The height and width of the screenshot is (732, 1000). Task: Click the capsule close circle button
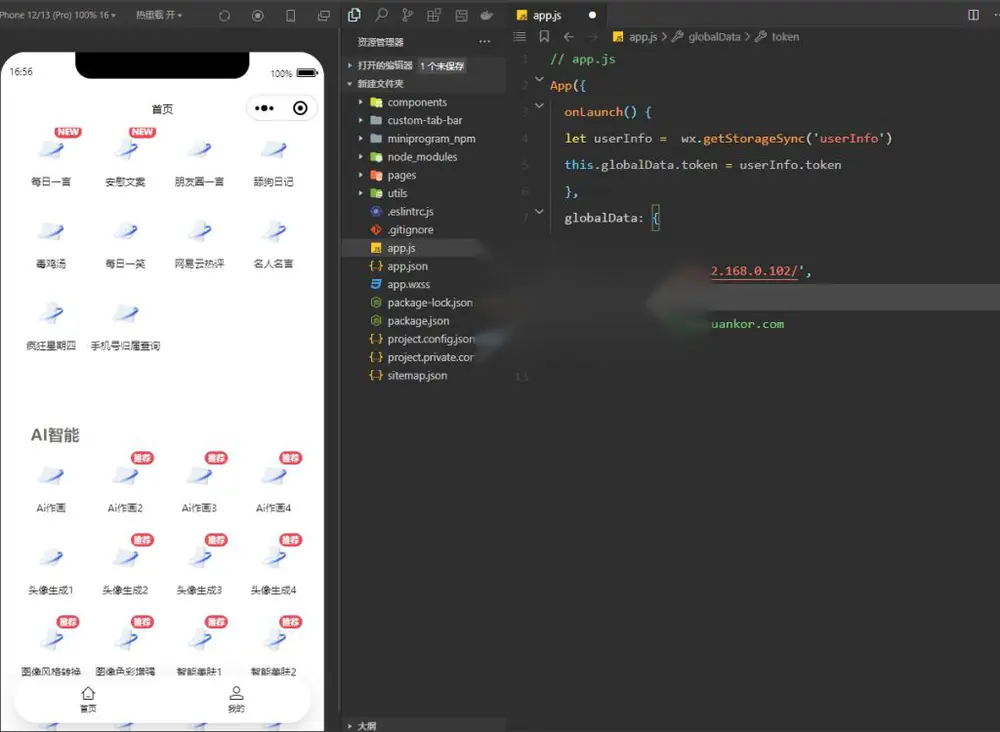(300, 108)
